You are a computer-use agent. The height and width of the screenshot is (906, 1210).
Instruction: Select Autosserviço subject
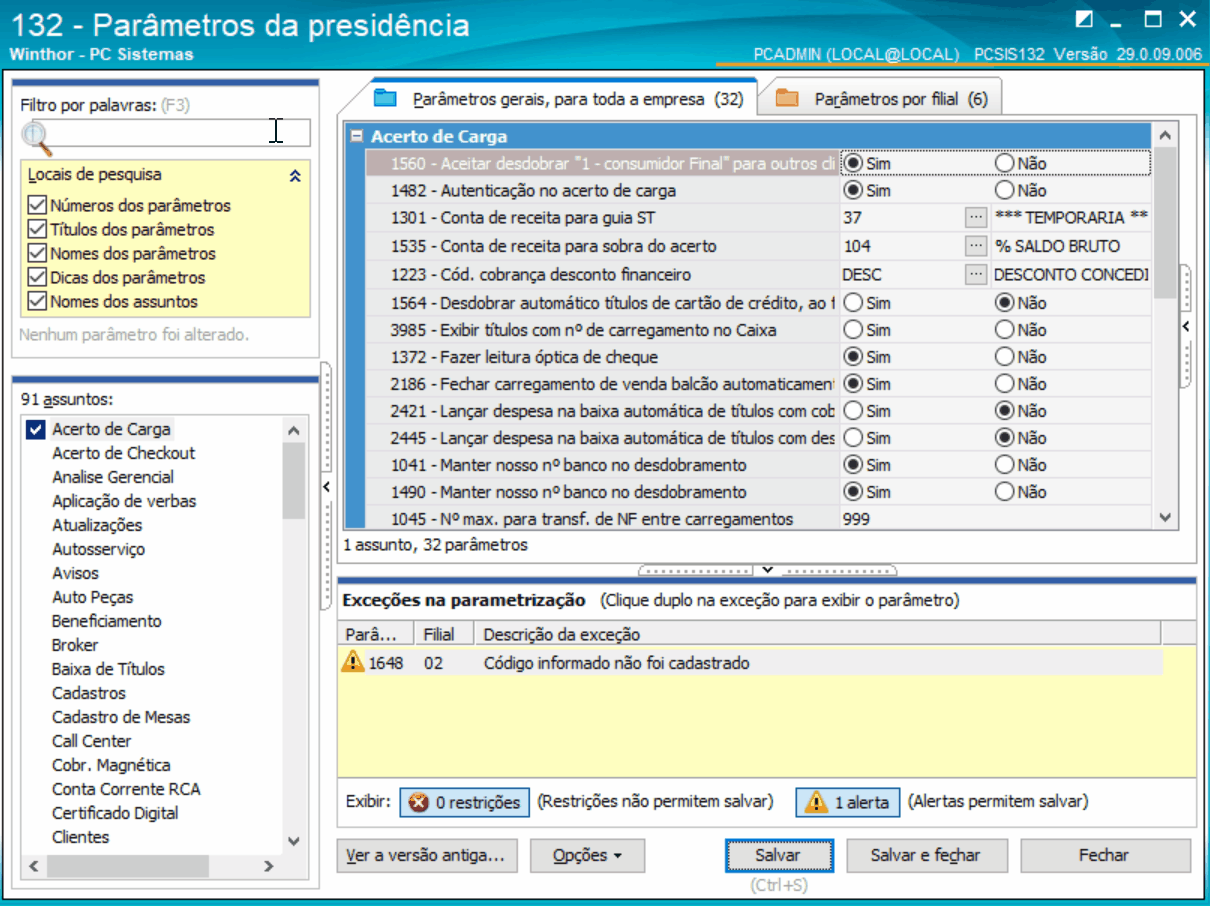(x=98, y=549)
